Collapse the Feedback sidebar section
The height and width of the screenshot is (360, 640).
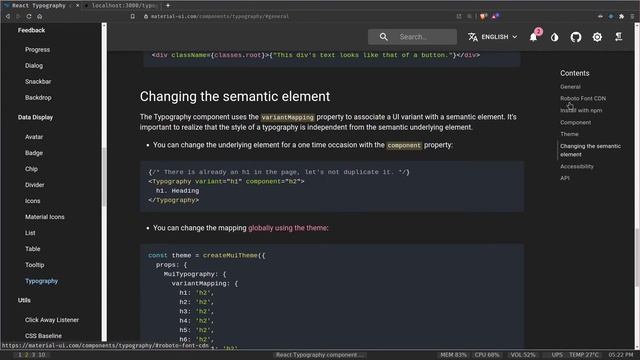click(x=31, y=30)
